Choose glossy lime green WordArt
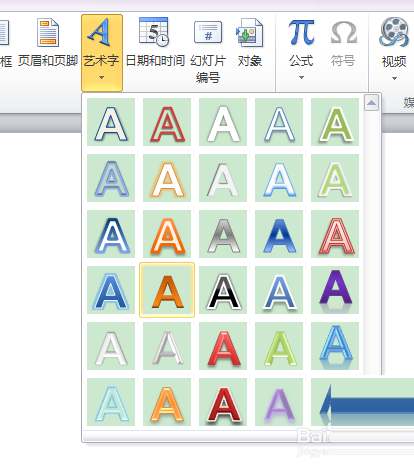414x469 pixels. click(x=279, y=346)
